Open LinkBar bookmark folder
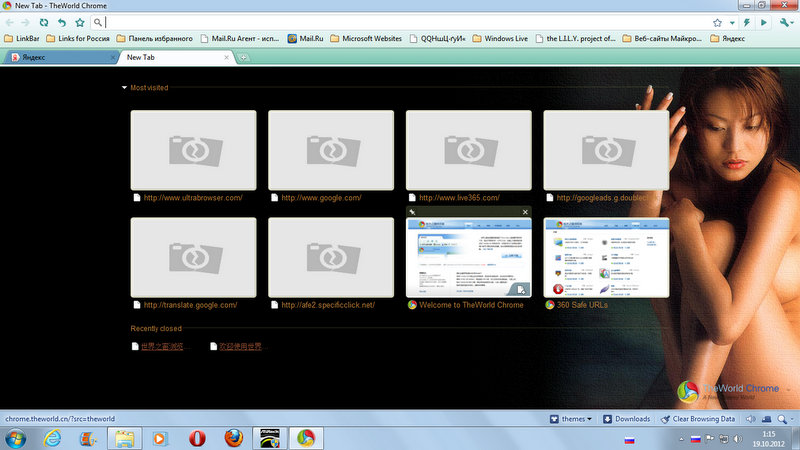 pyautogui.click(x=21, y=38)
